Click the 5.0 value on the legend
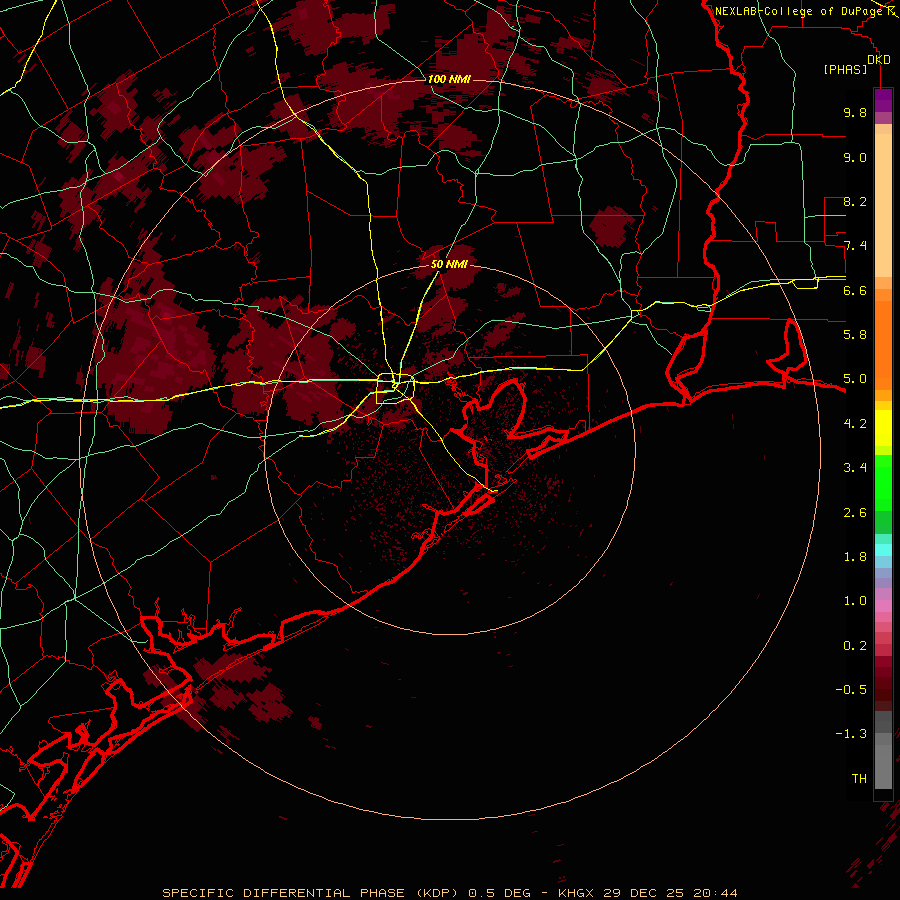 point(855,379)
